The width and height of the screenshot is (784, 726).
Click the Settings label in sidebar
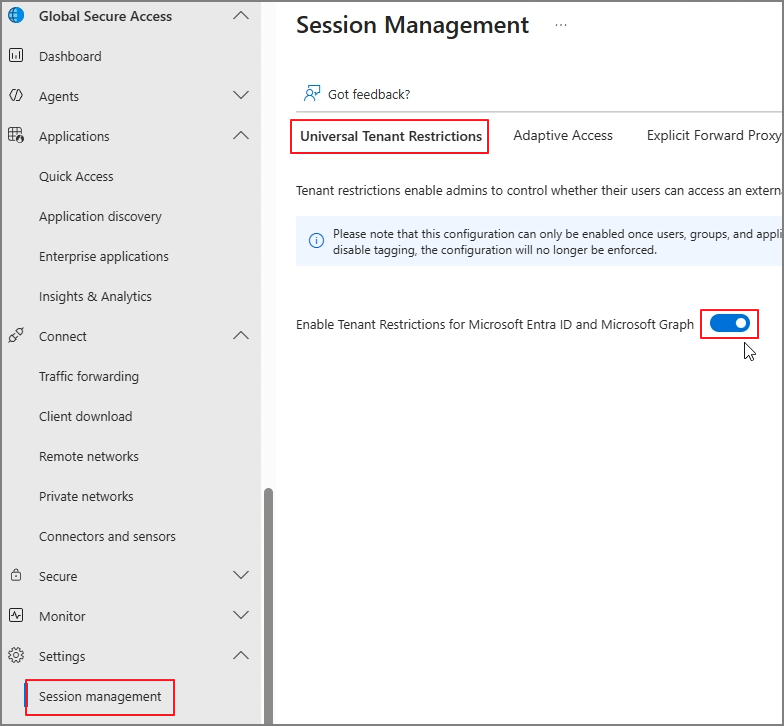pyautogui.click(x=62, y=656)
